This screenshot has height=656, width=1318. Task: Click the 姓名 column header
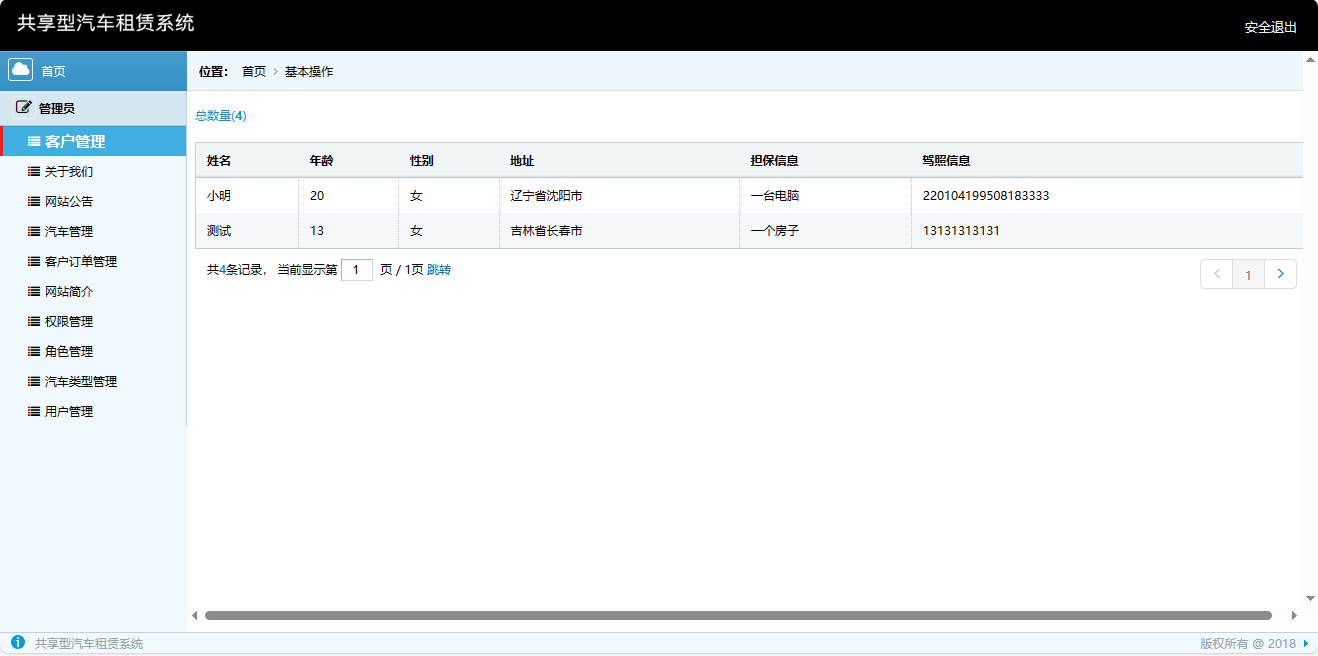219,160
